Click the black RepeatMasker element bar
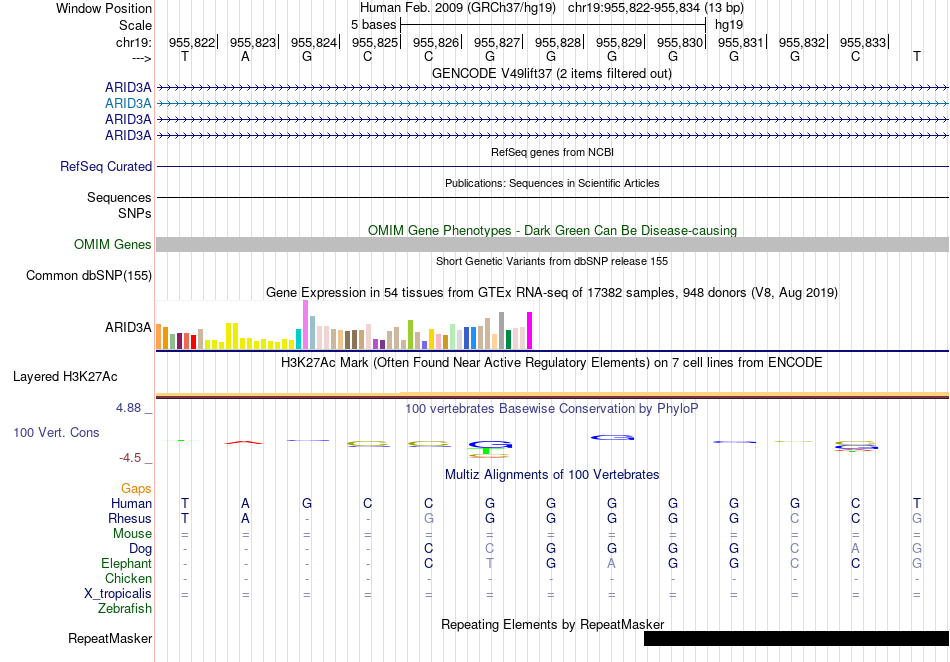 coord(796,638)
